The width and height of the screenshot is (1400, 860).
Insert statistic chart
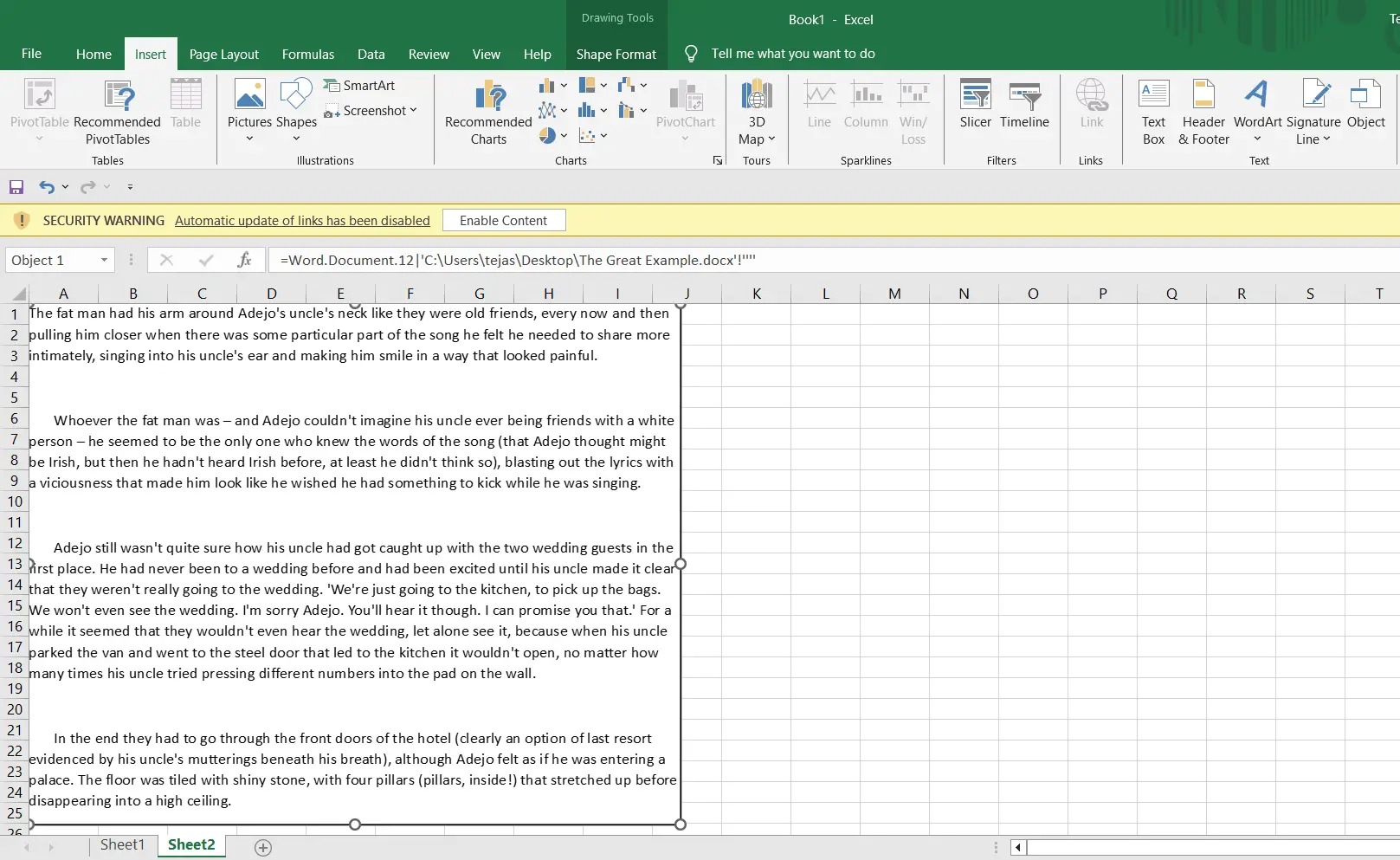[x=587, y=111]
